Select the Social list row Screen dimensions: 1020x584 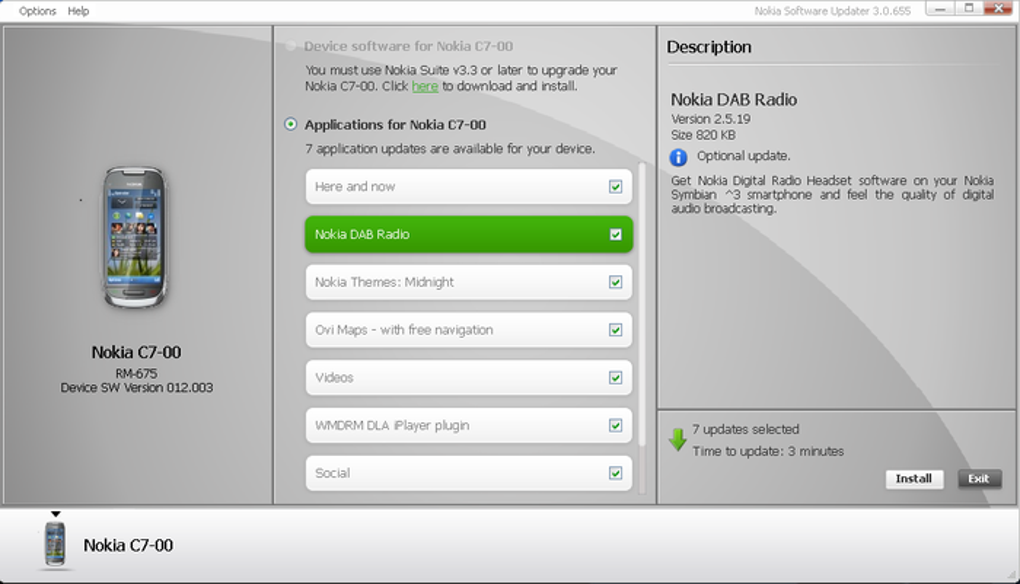click(468, 473)
